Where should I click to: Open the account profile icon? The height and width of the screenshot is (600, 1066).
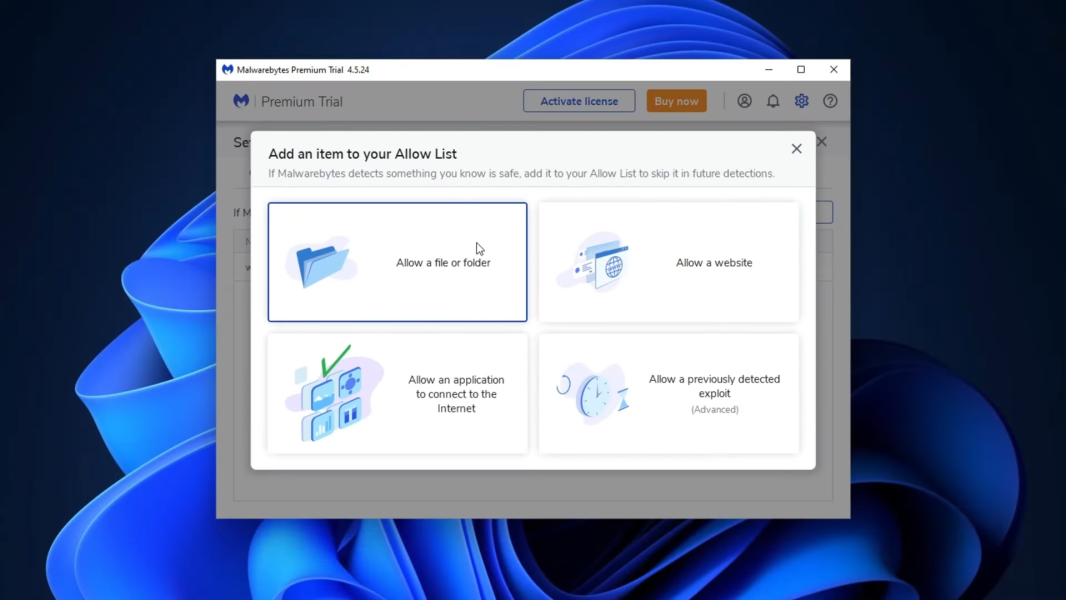click(x=744, y=101)
